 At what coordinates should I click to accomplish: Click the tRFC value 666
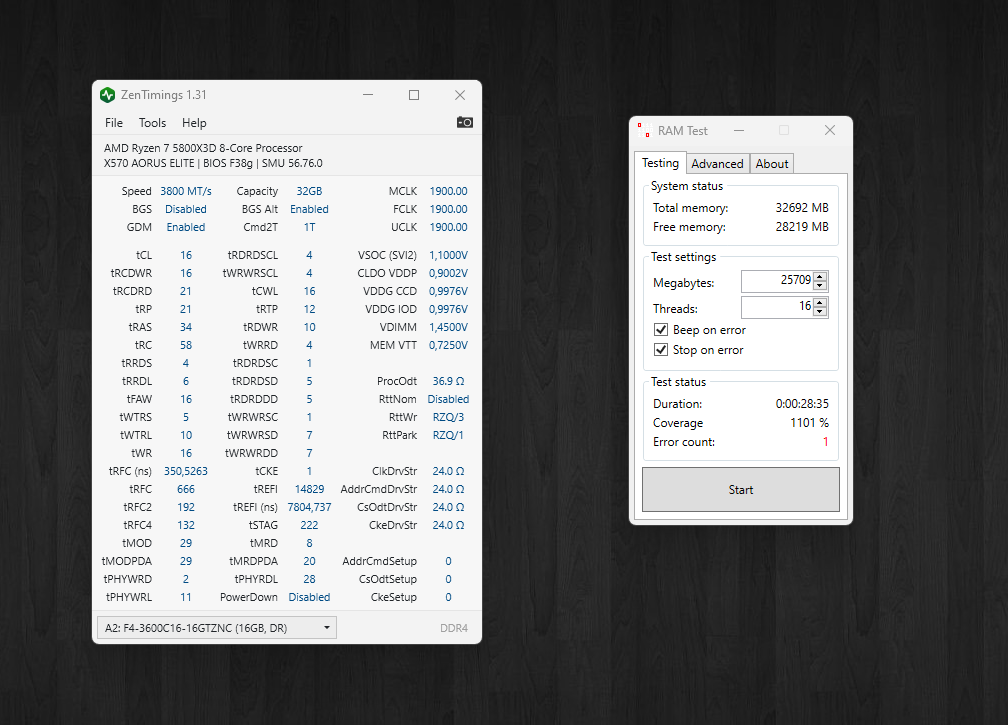186,489
